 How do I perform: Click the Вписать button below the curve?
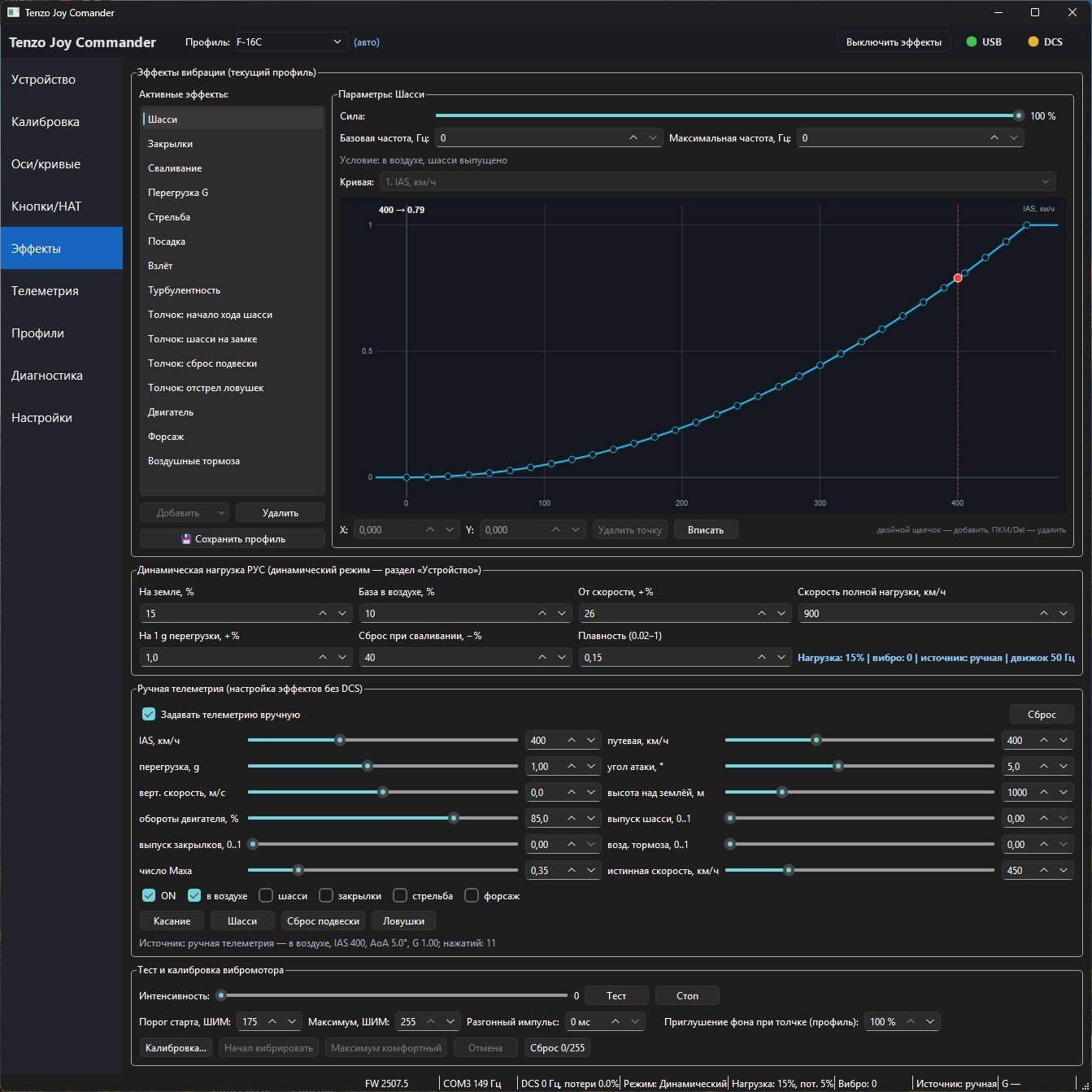(x=706, y=530)
